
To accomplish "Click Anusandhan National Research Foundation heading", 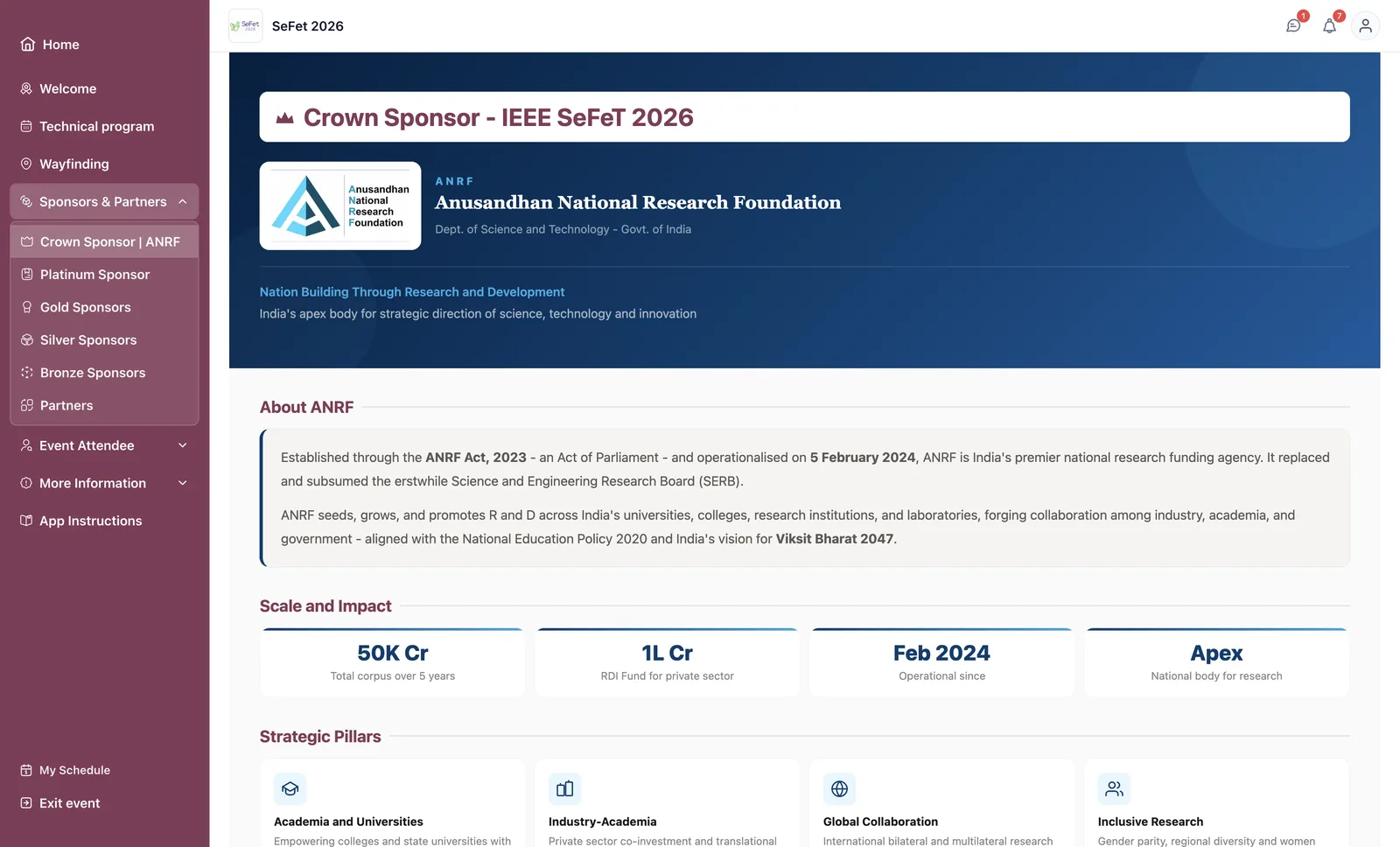I will (x=638, y=203).
